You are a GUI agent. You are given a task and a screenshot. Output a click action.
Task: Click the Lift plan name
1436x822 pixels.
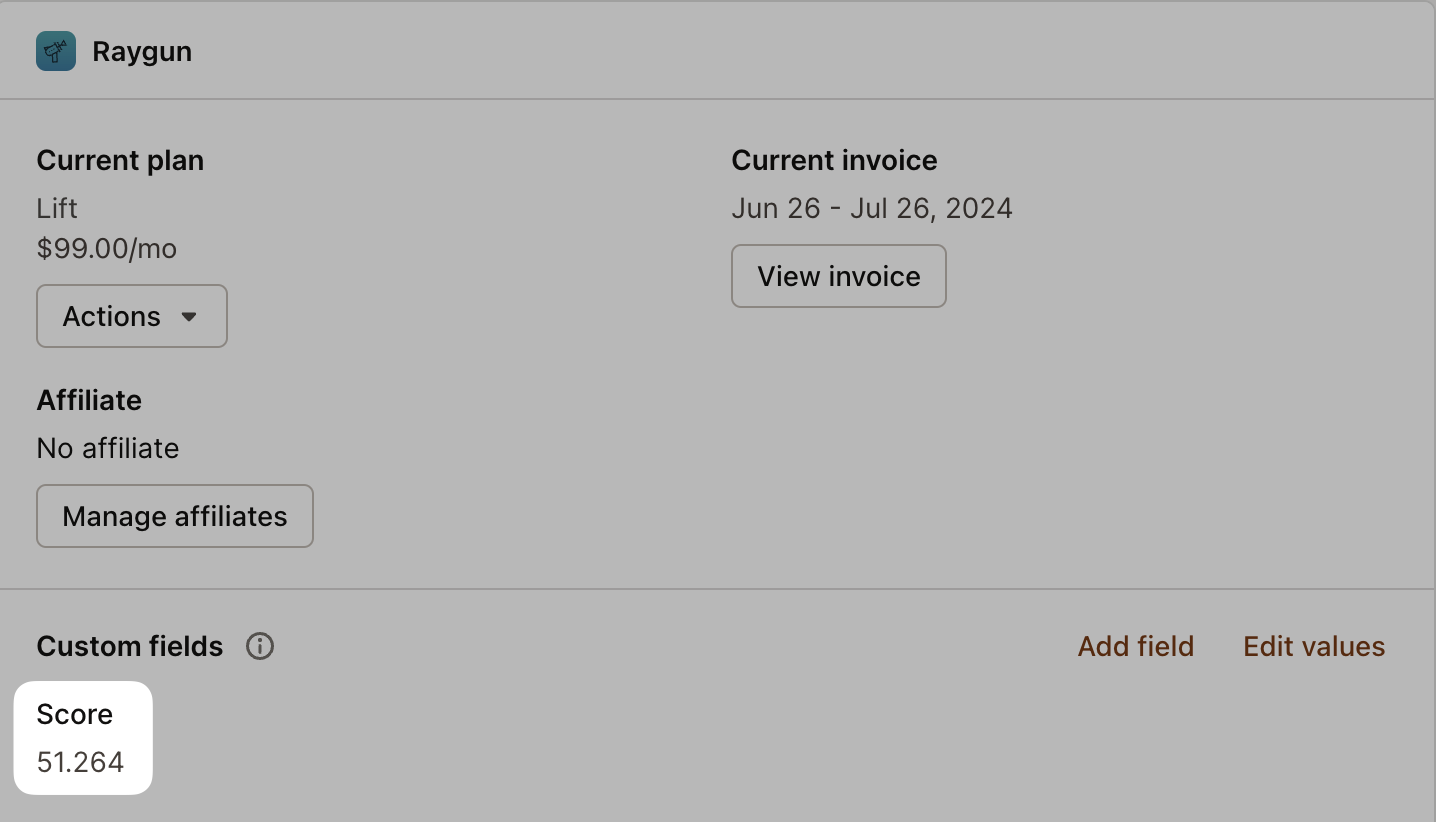click(57, 208)
